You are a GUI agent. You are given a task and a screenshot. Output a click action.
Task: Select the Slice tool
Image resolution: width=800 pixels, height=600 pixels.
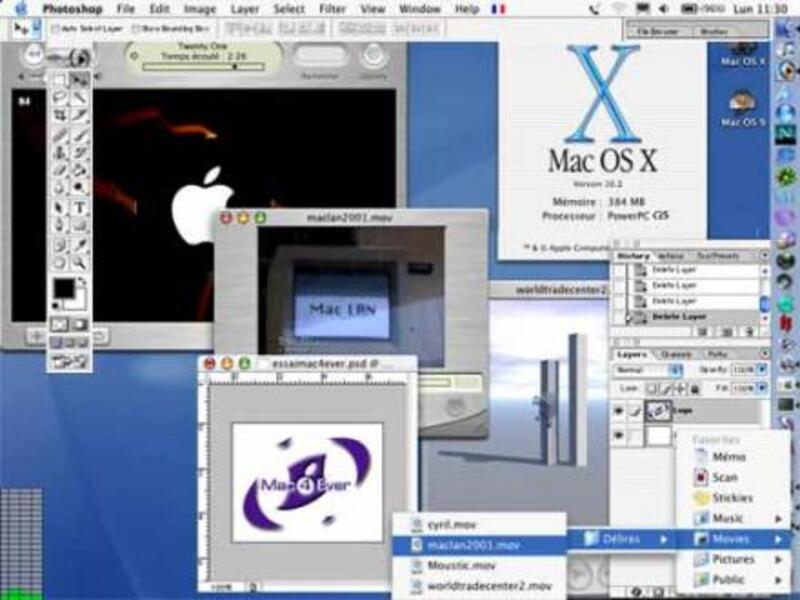pos(79,115)
